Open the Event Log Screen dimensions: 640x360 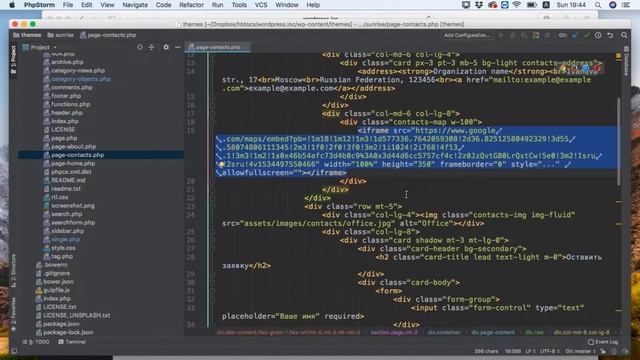[x=603, y=342]
